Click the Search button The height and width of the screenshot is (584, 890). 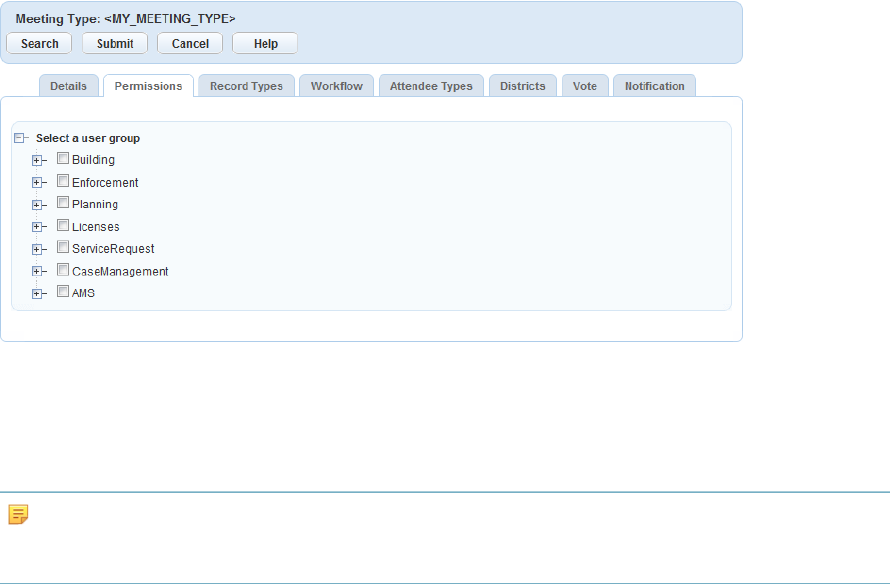point(39,44)
